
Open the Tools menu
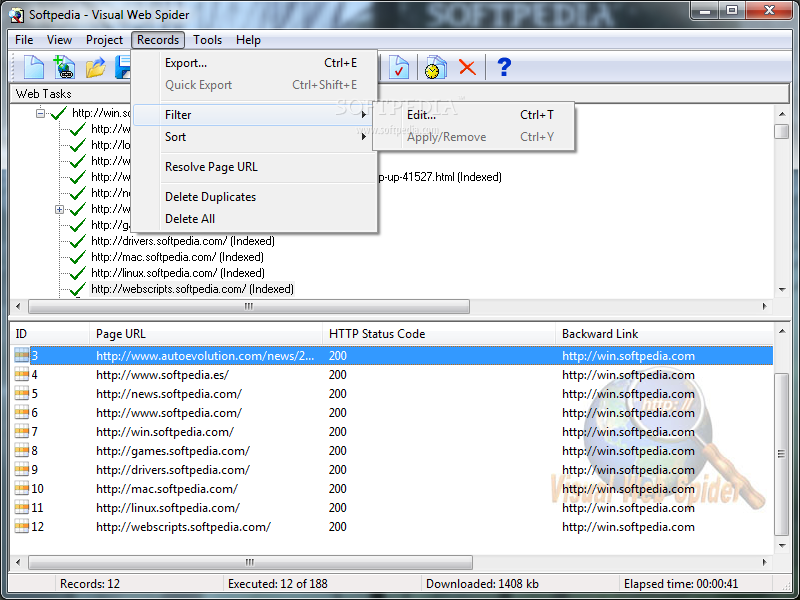207,40
